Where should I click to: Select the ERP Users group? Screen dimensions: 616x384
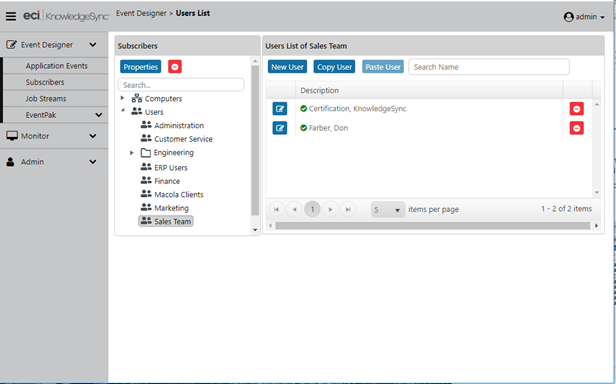click(x=170, y=167)
